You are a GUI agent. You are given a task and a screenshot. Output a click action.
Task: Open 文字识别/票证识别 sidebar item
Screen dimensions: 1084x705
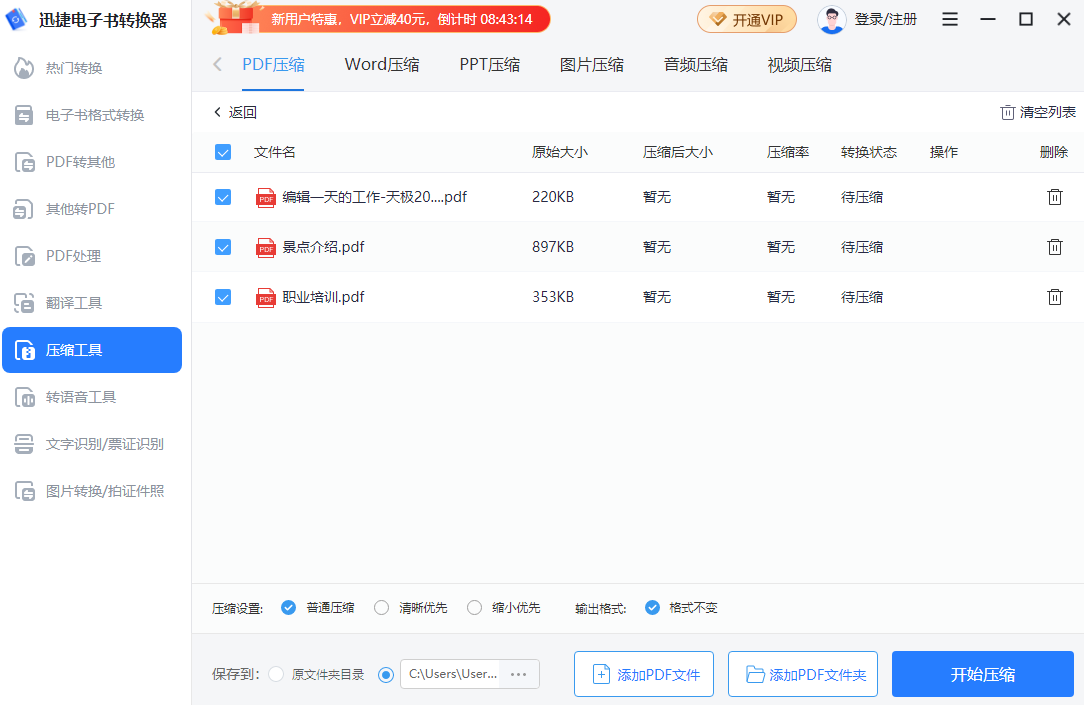point(104,444)
